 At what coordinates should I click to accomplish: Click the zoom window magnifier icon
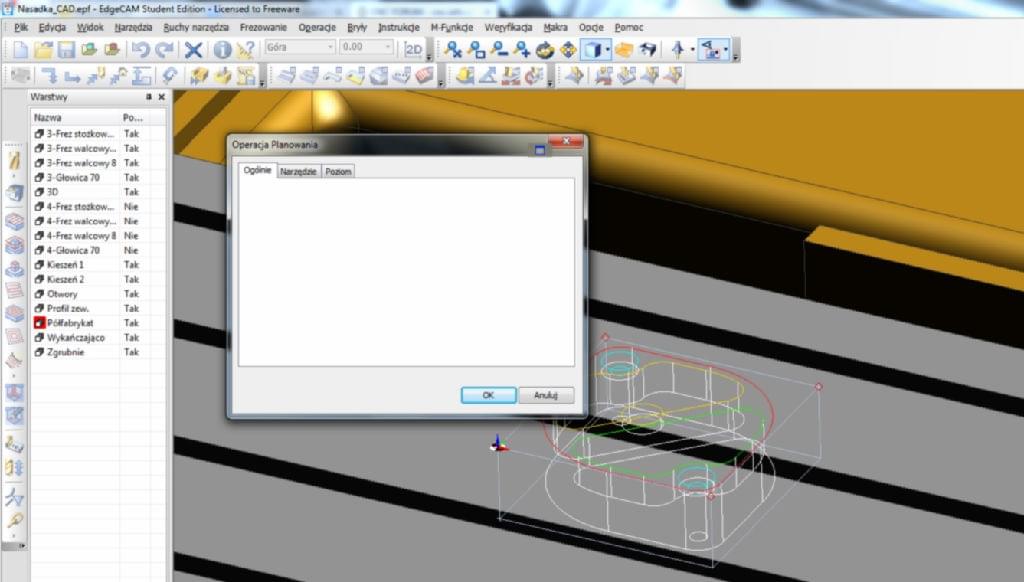(x=477, y=50)
